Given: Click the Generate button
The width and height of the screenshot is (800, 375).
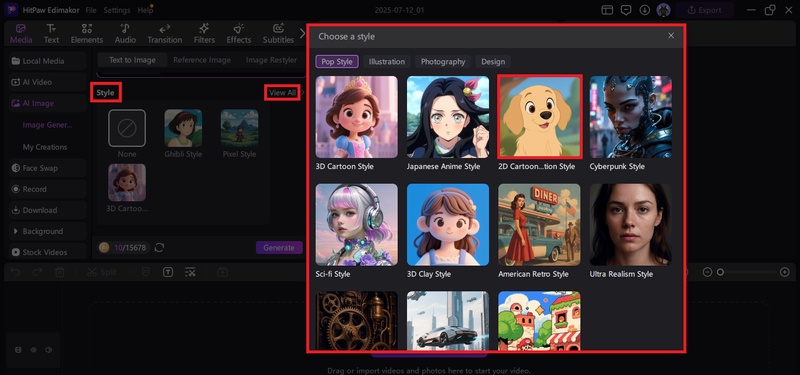Looking at the screenshot, I should pyautogui.click(x=279, y=247).
